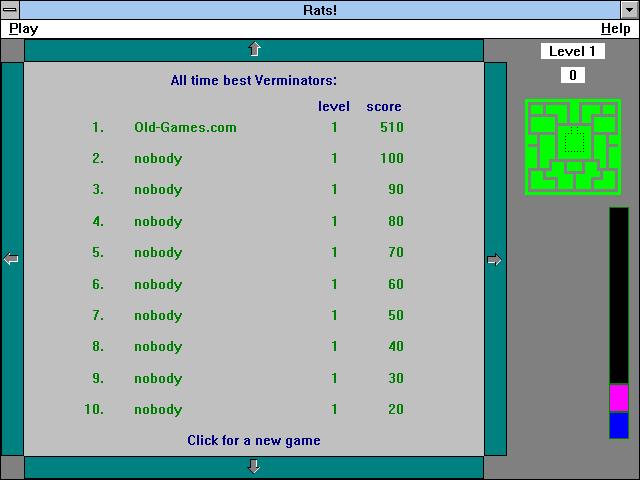Click the score box showing 0
The height and width of the screenshot is (480, 640).
[573, 75]
